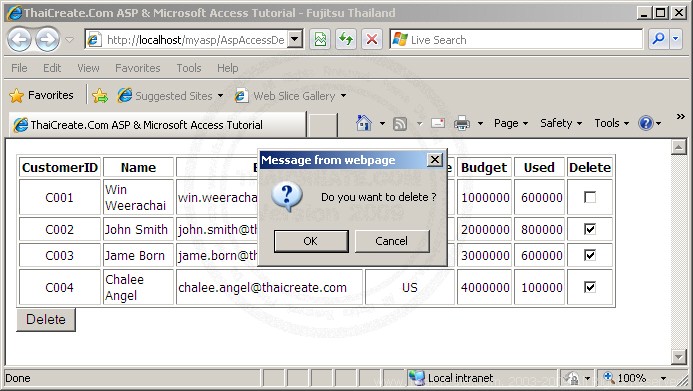Click the US country cell

coord(410,287)
